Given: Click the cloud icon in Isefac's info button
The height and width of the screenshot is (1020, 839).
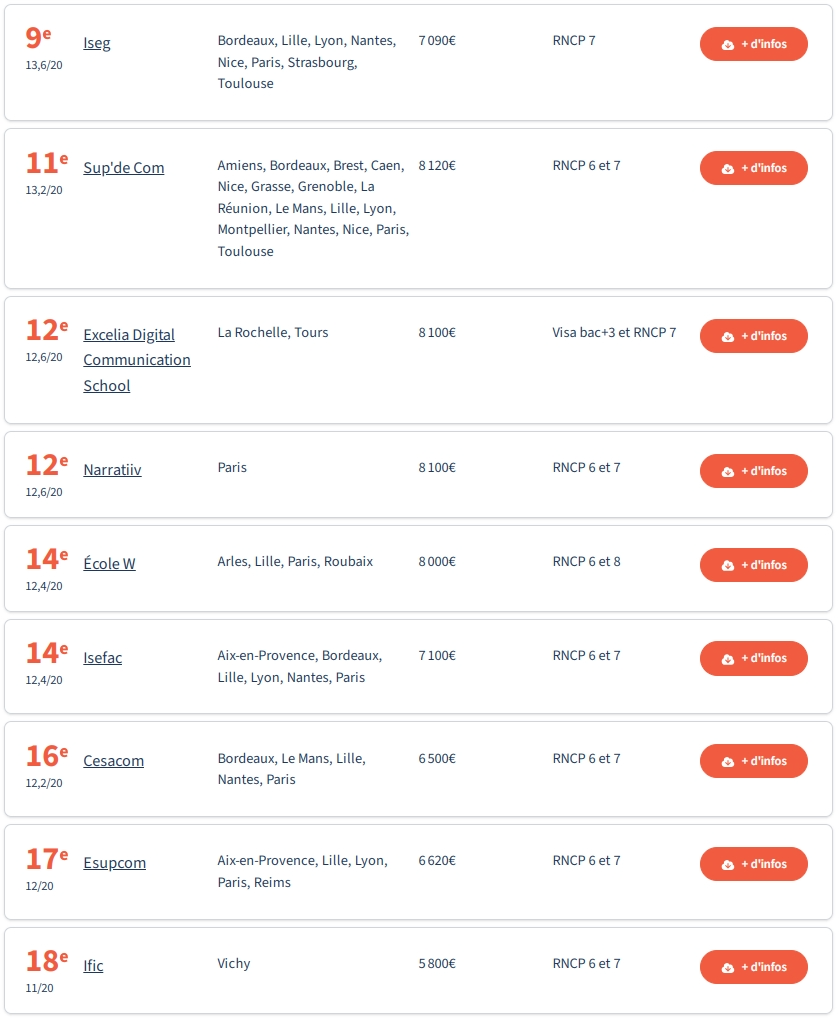Looking at the screenshot, I should pos(728,660).
